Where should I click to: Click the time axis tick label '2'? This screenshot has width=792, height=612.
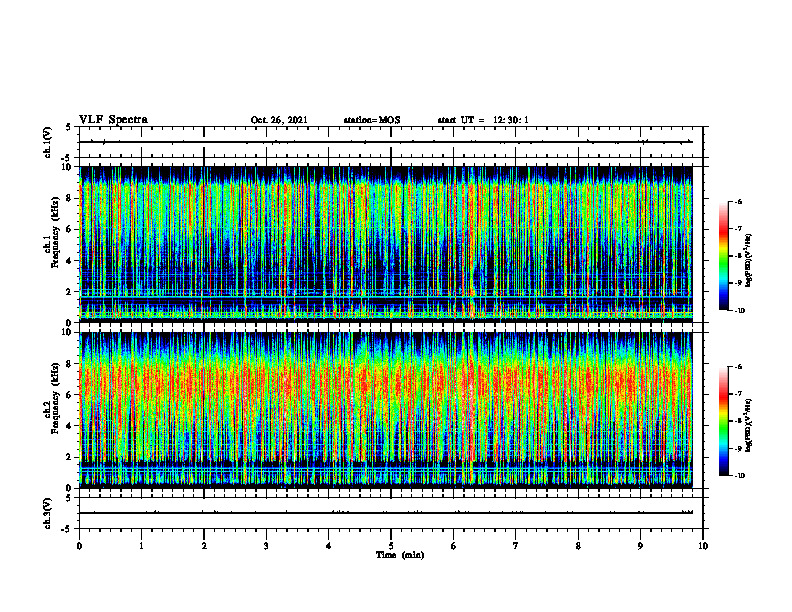pyautogui.click(x=204, y=546)
